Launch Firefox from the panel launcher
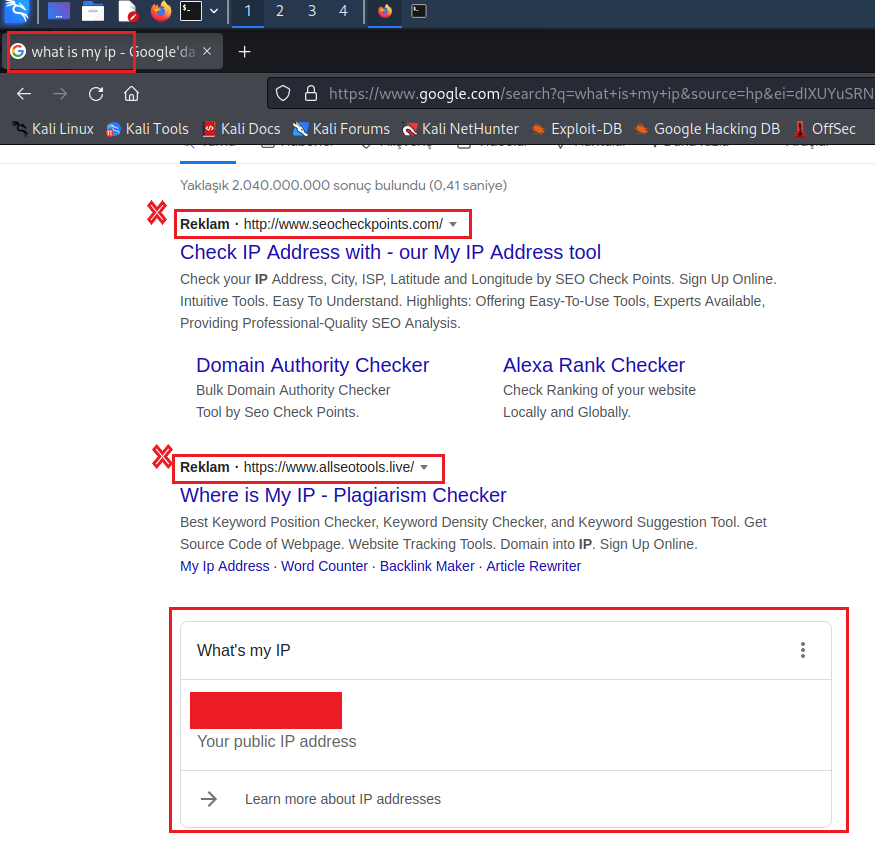Screen dimensions: 875x857 [160, 12]
